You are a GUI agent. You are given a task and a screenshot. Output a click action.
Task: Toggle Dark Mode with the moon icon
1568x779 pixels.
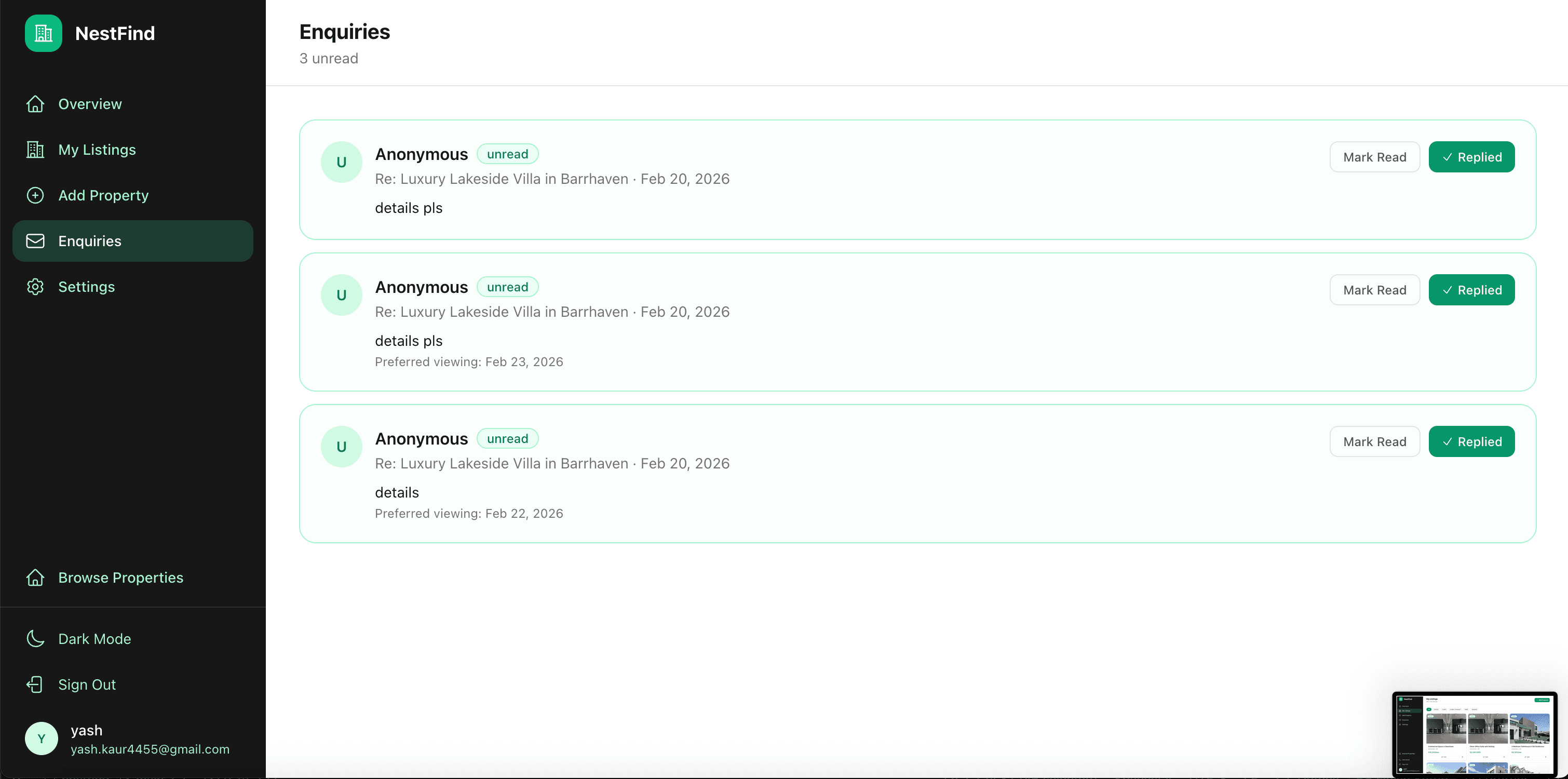point(35,639)
